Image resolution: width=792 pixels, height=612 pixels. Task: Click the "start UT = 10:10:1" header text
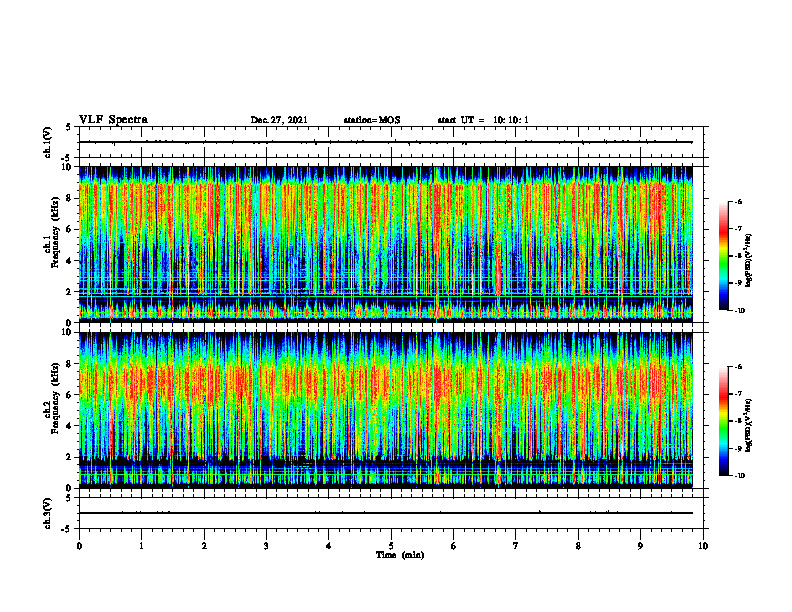(x=483, y=120)
